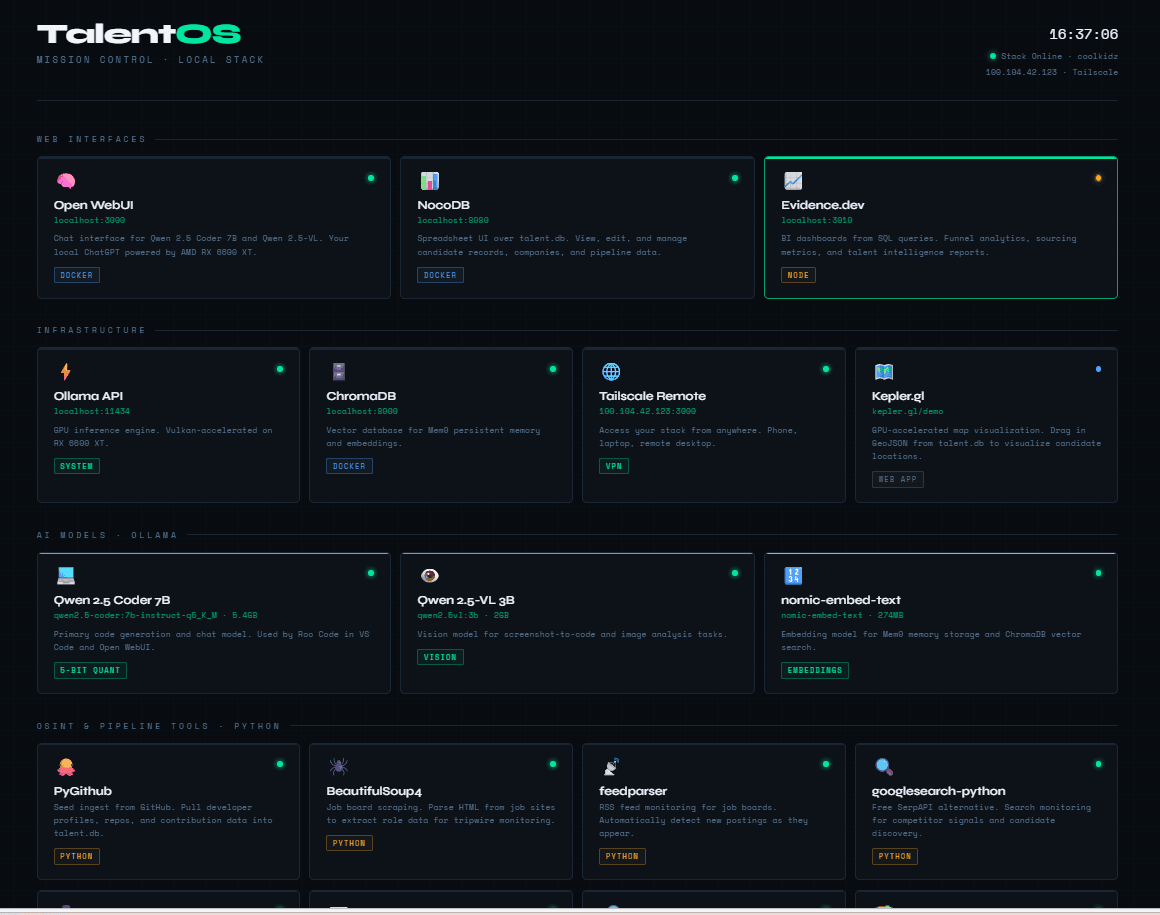
Task: Open the NocoDB card title
Action: tap(443, 205)
